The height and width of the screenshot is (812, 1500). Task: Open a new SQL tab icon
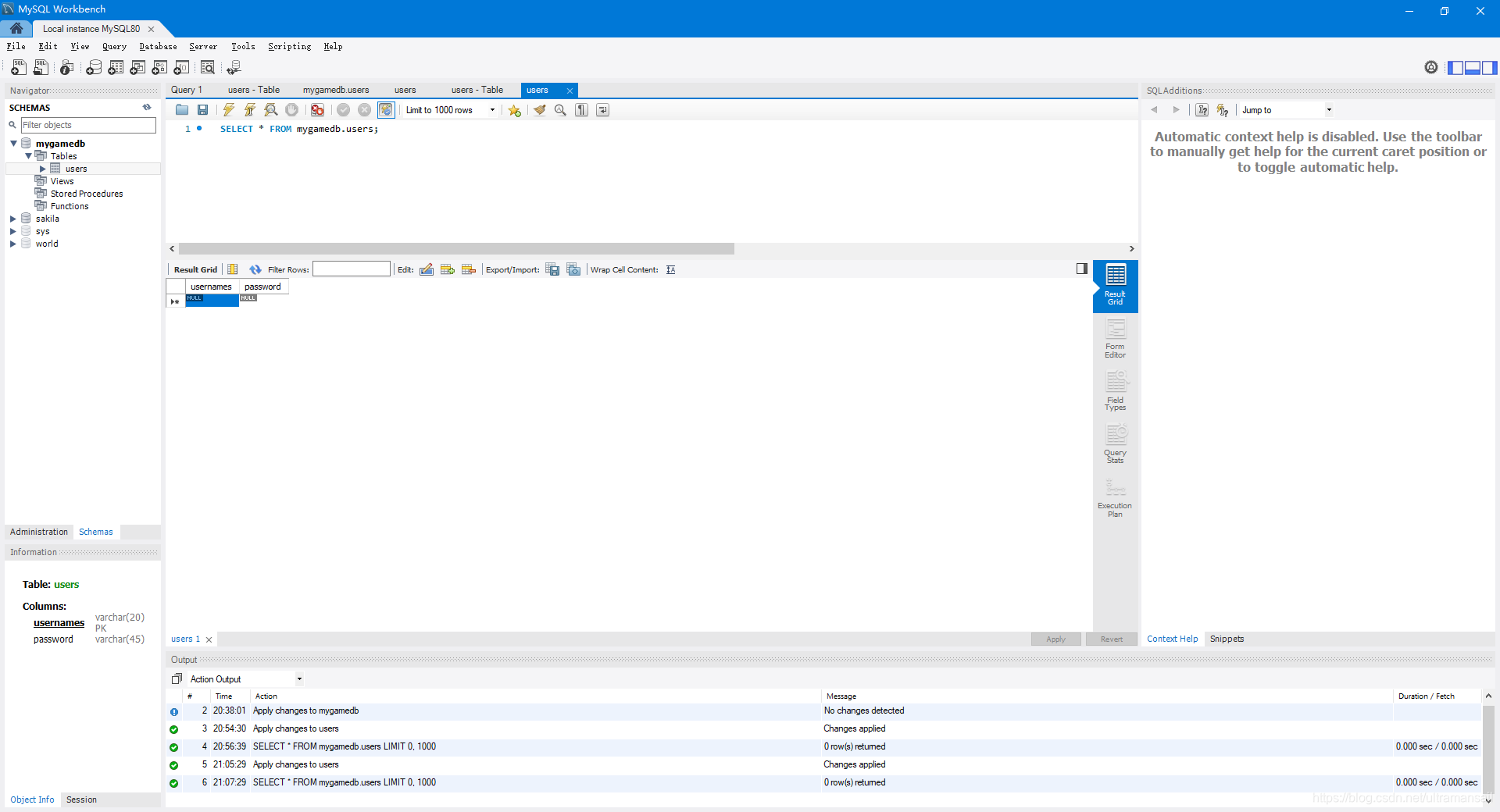click(x=19, y=67)
